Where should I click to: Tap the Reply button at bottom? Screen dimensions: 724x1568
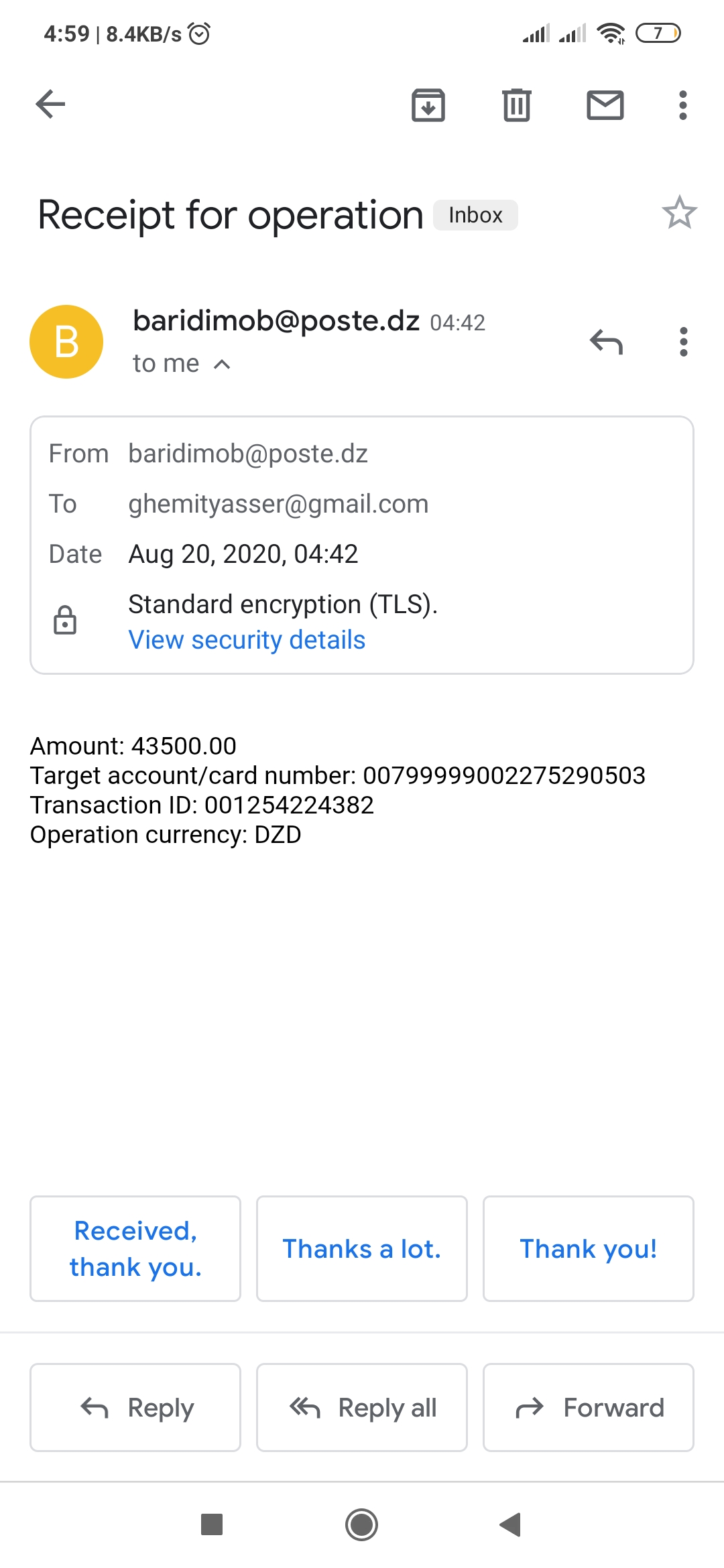point(135,1408)
